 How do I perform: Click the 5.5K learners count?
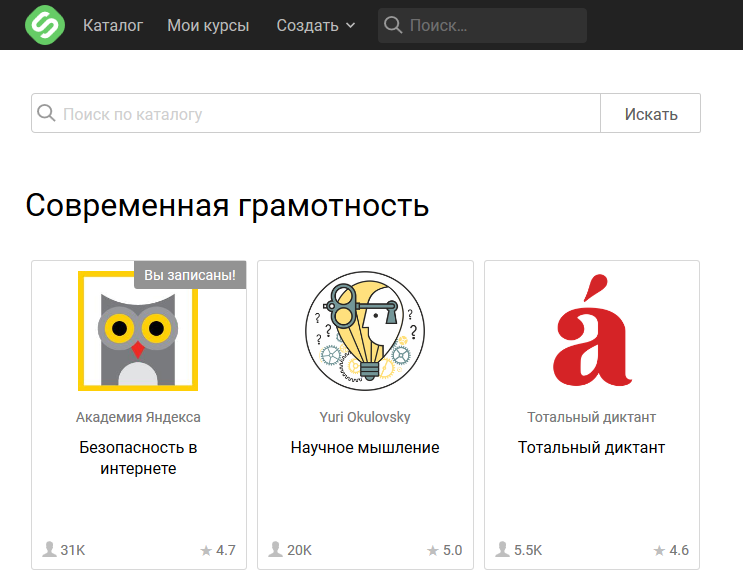coord(528,550)
